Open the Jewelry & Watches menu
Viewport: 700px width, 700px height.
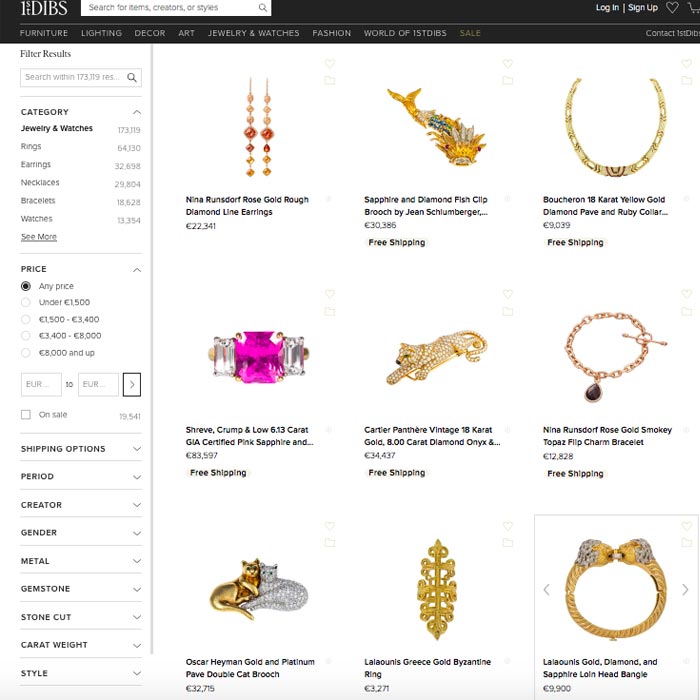click(x=254, y=33)
